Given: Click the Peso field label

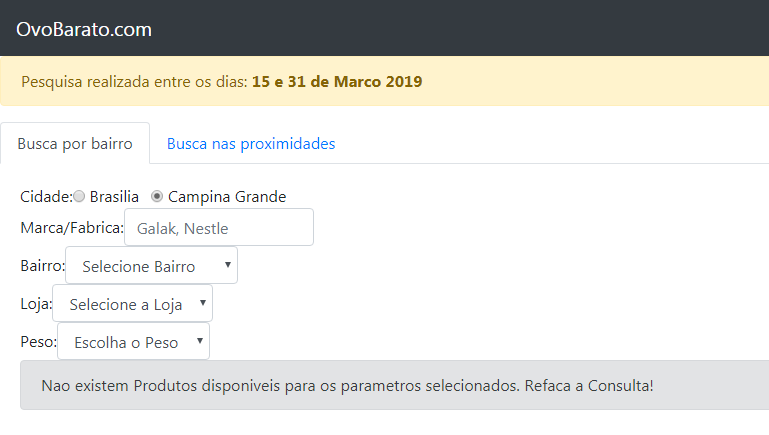Looking at the screenshot, I should pyautogui.click(x=39, y=341).
